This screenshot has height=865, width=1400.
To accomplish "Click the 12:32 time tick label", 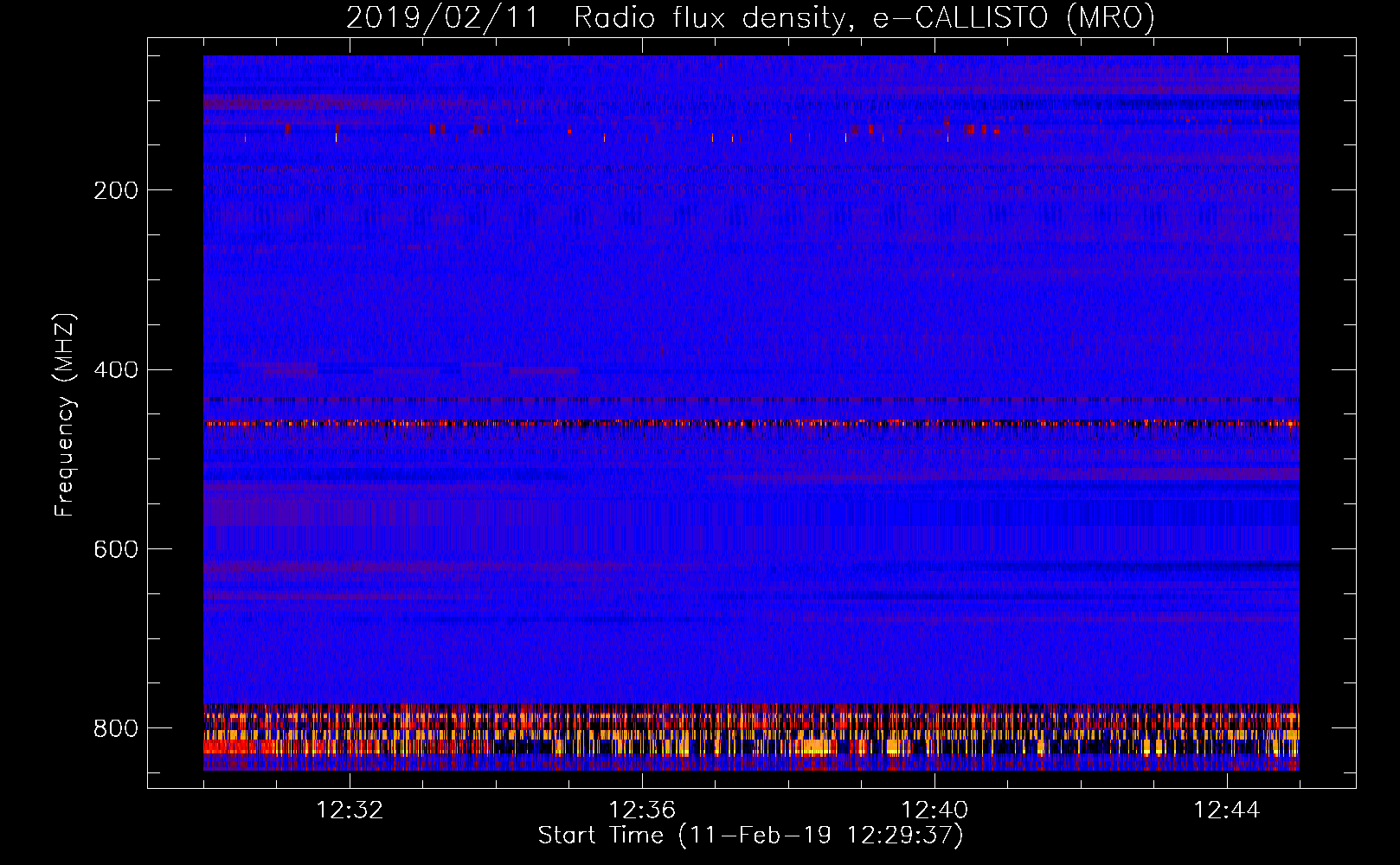I will click(x=350, y=811).
